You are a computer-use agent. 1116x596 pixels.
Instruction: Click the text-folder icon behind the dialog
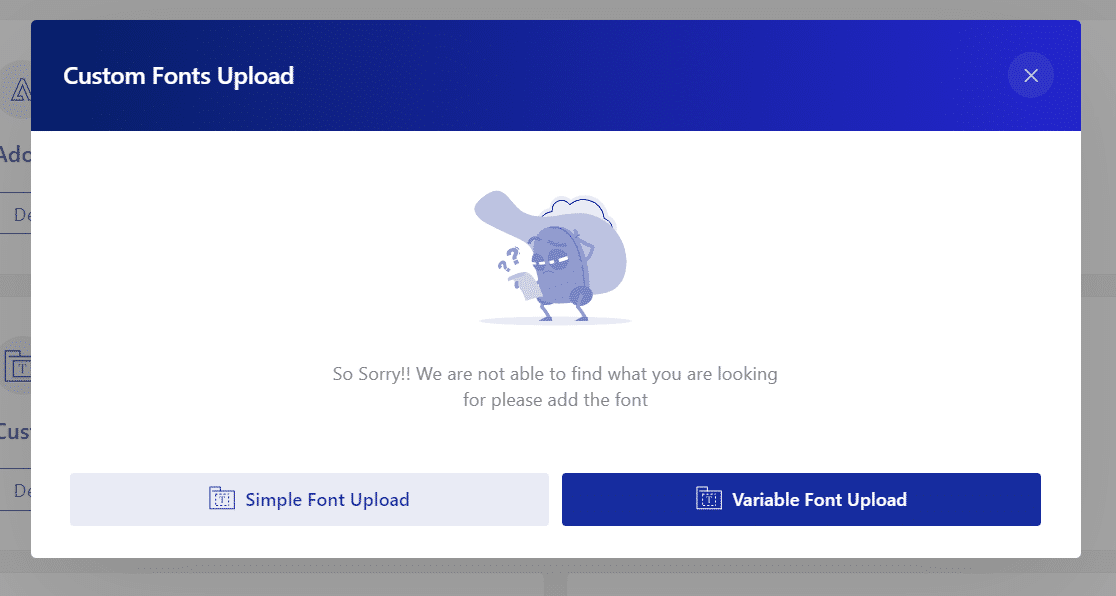(x=17, y=368)
